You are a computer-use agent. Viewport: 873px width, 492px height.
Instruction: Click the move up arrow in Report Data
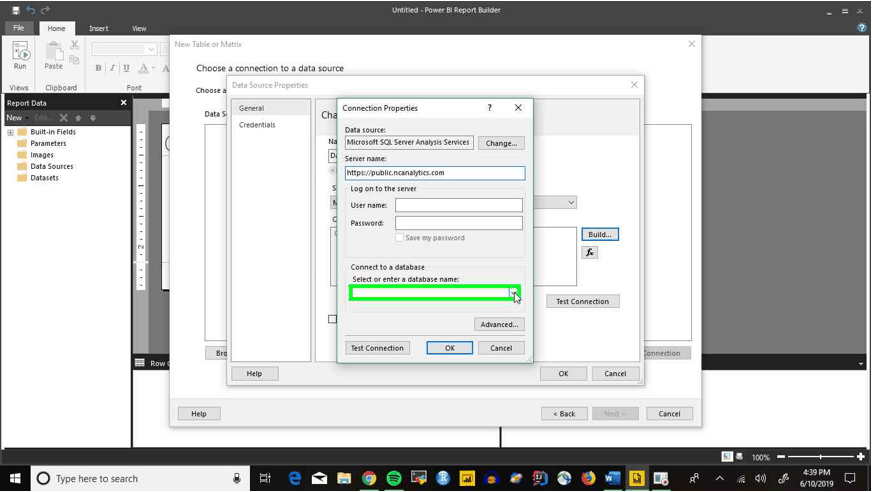[x=79, y=118]
